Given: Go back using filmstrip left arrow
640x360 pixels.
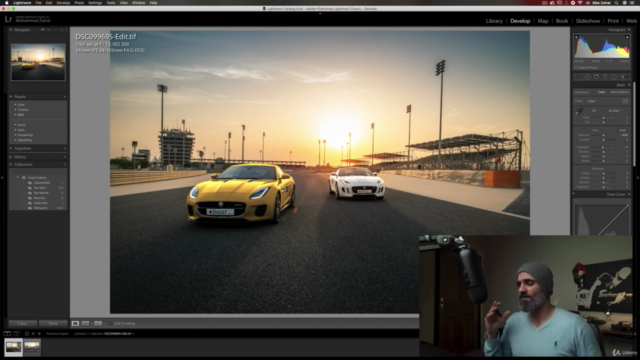Looking at the screenshot, I should tap(33, 333).
